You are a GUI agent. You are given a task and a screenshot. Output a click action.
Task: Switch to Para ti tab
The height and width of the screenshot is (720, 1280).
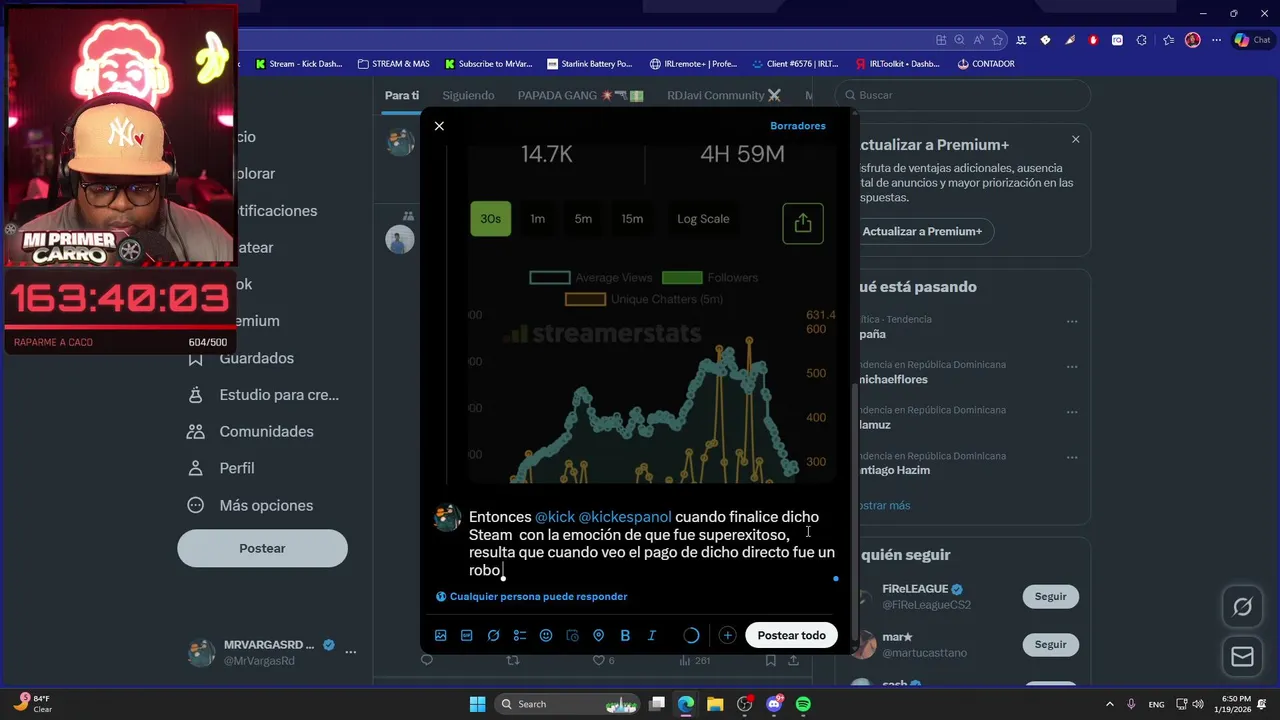pyautogui.click(x=402, y=95)
